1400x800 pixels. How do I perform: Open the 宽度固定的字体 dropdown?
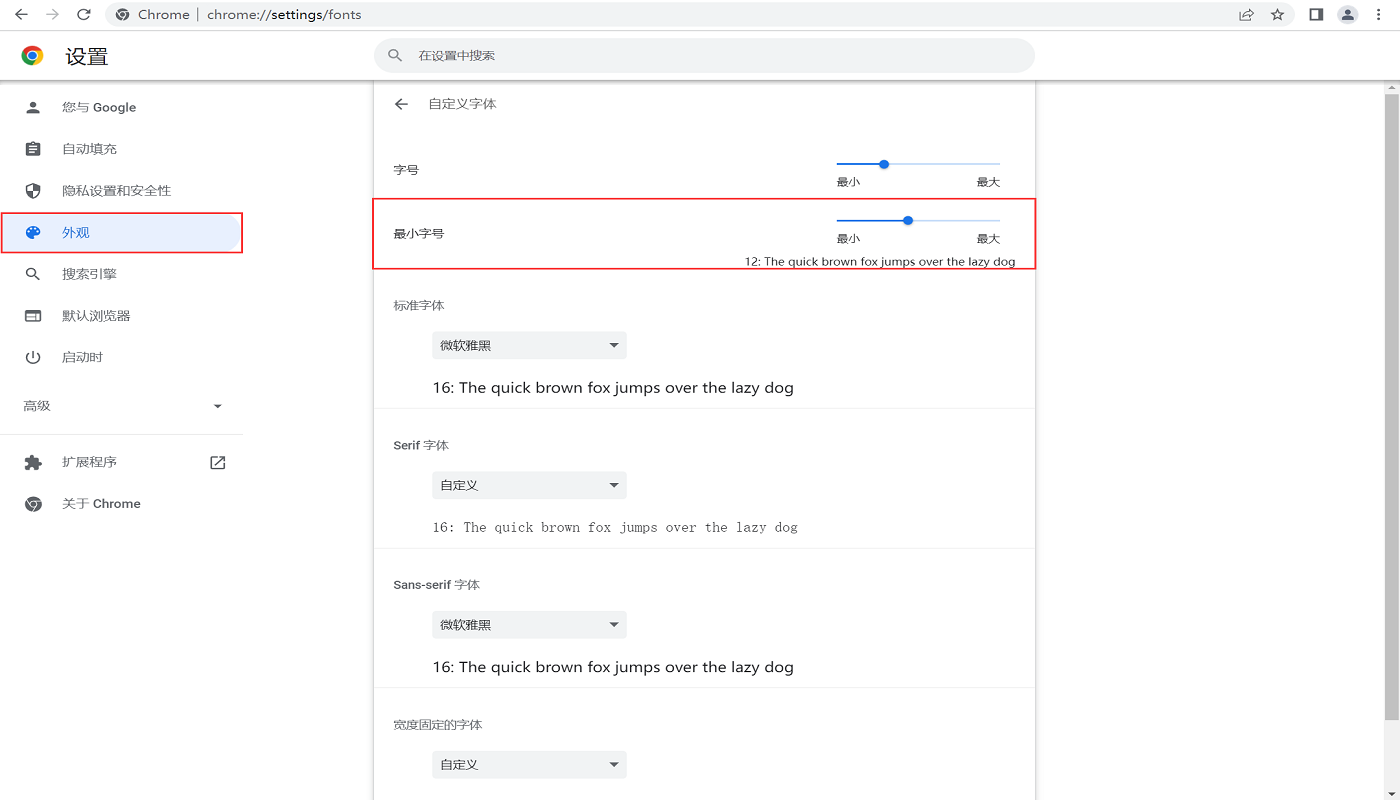pyautogui.click(x=529, y=765)
